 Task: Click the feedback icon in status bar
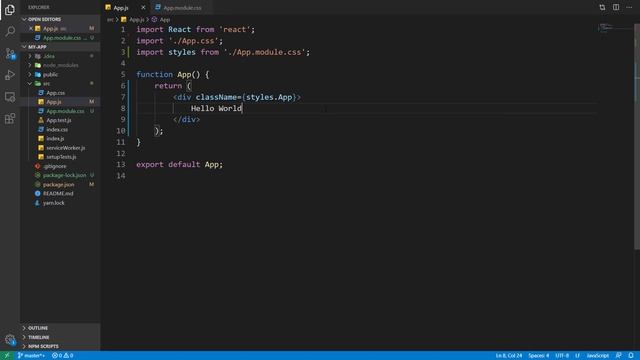click(618, 356)
